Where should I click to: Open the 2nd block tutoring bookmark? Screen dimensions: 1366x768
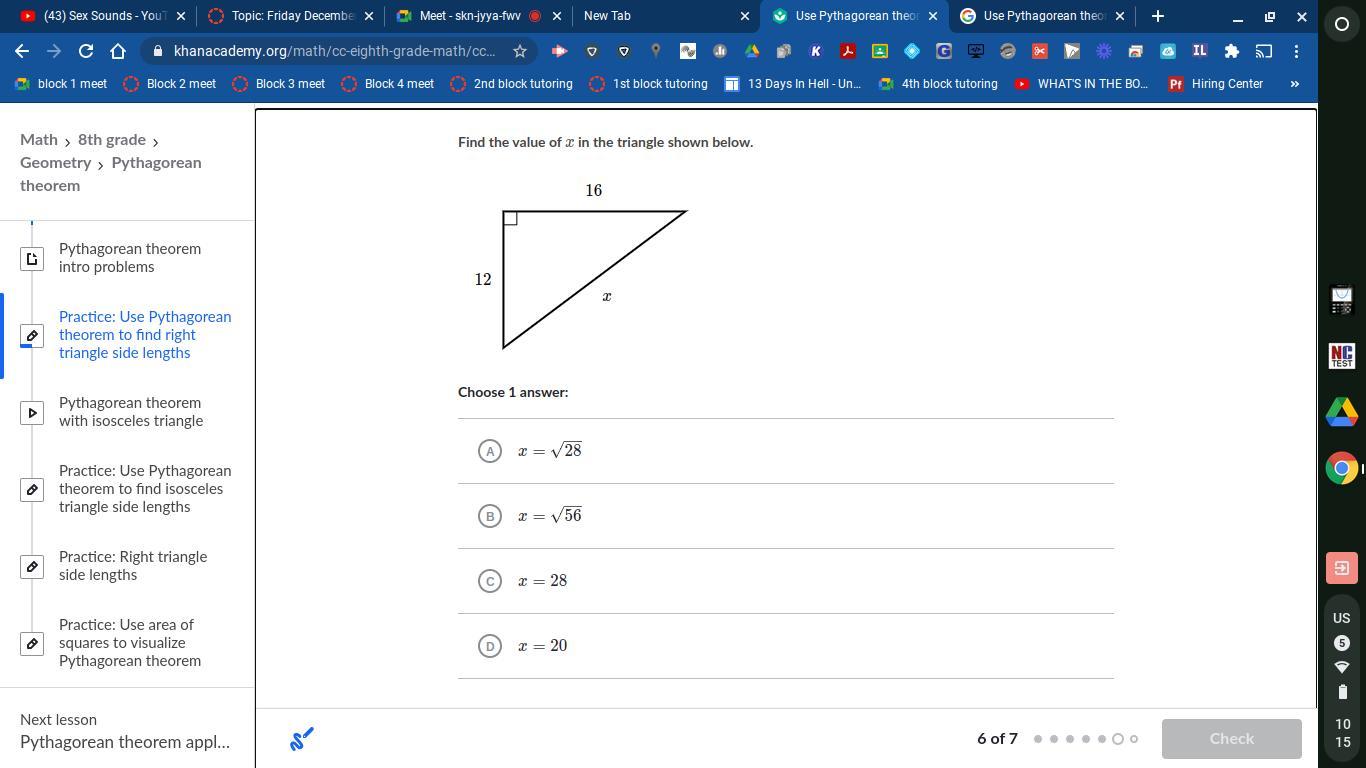pos(511,84)
